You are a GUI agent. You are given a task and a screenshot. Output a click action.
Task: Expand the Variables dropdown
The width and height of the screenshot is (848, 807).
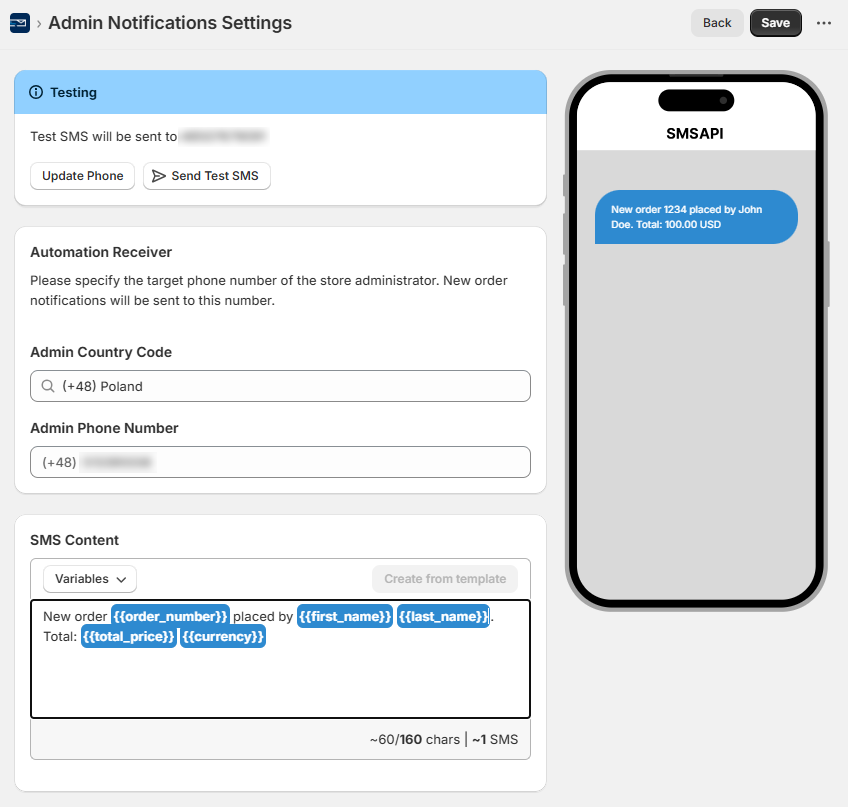(90, 579)
